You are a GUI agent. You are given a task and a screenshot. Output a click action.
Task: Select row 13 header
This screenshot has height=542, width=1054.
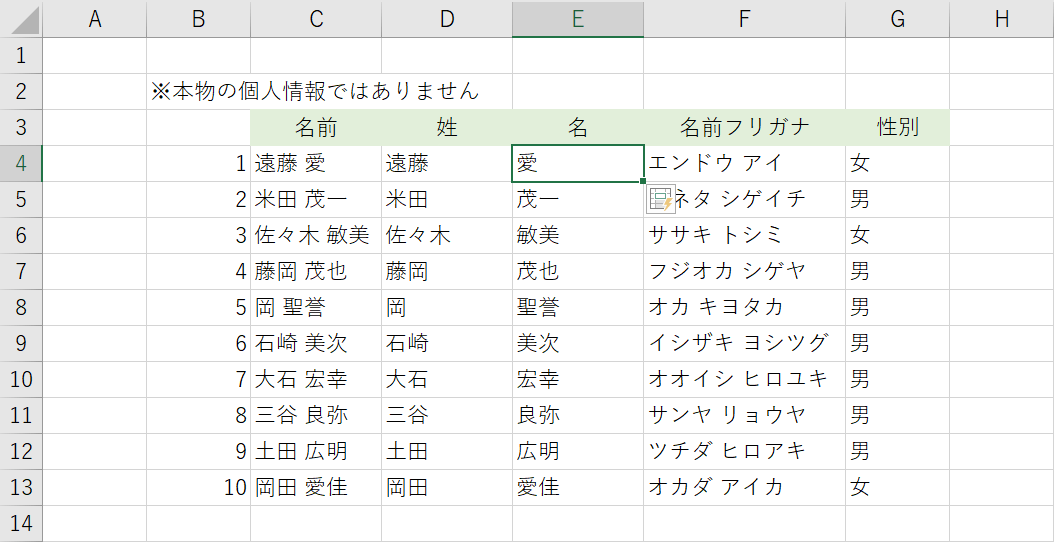coord(21,487)
